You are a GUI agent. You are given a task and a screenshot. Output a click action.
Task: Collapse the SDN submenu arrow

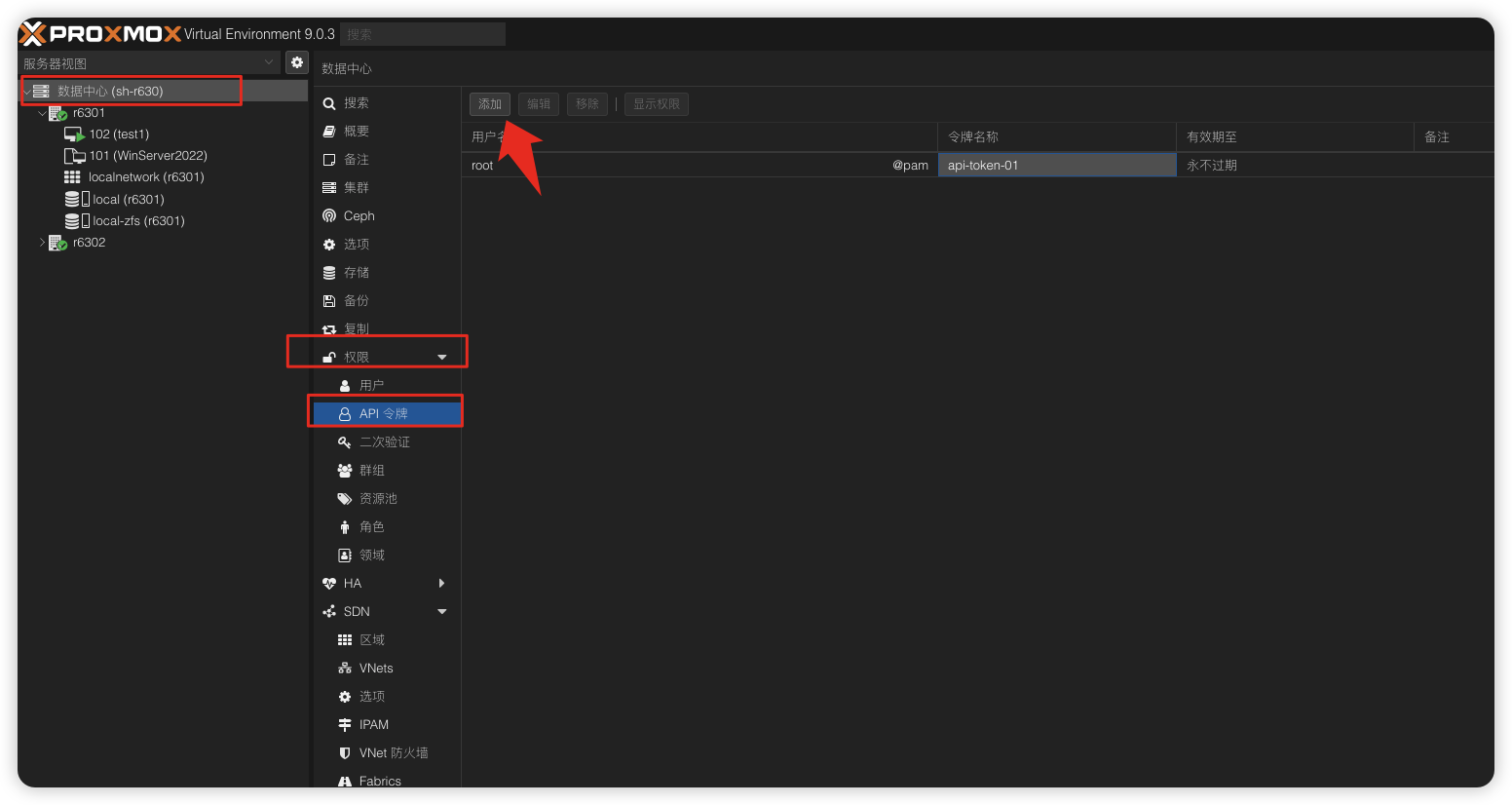coord(442,612)
